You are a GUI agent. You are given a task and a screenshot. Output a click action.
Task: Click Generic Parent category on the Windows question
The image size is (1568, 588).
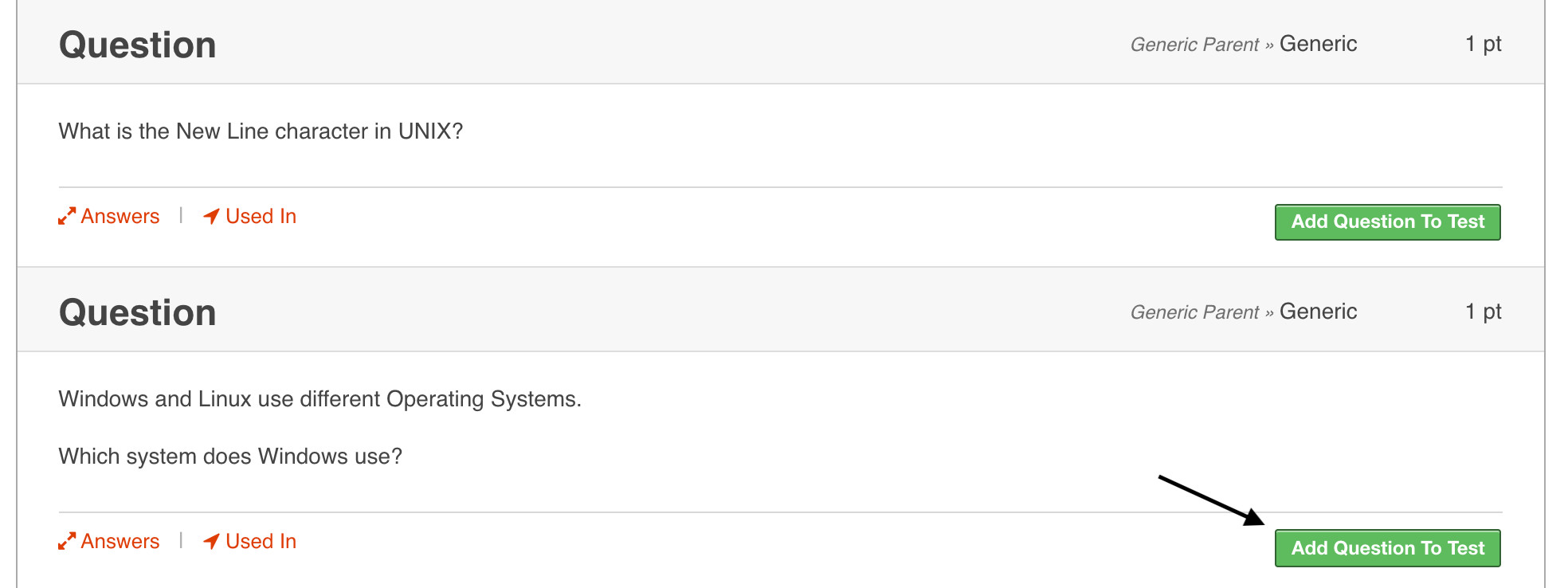(x=1194, y=312)
